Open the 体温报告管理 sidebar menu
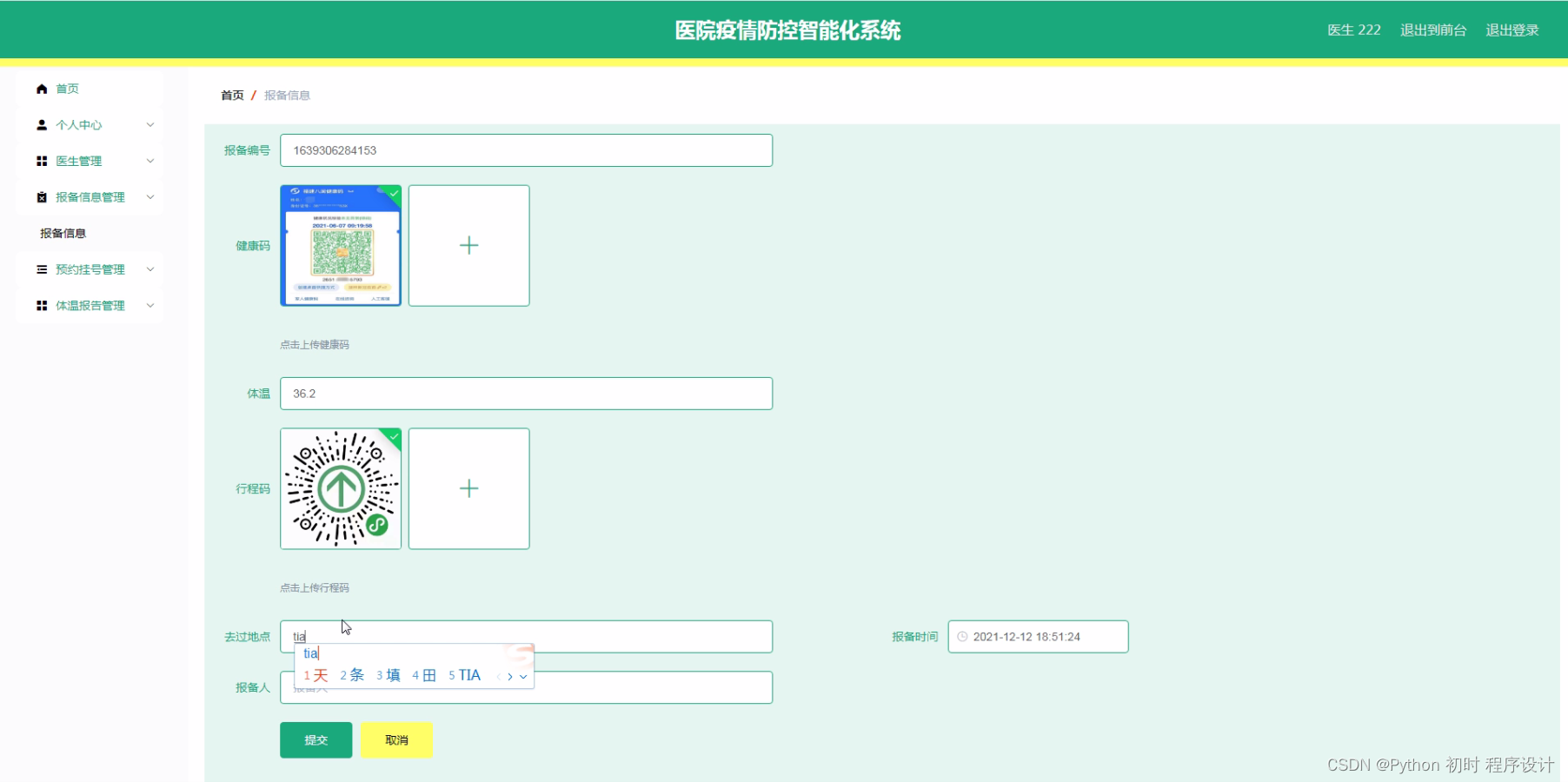1568x782 pixels. 90,306
